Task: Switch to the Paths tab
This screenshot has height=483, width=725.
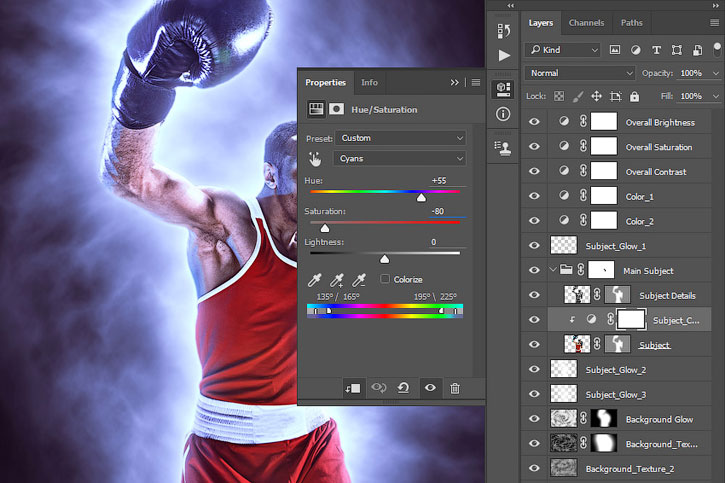Action: [632, 23]
